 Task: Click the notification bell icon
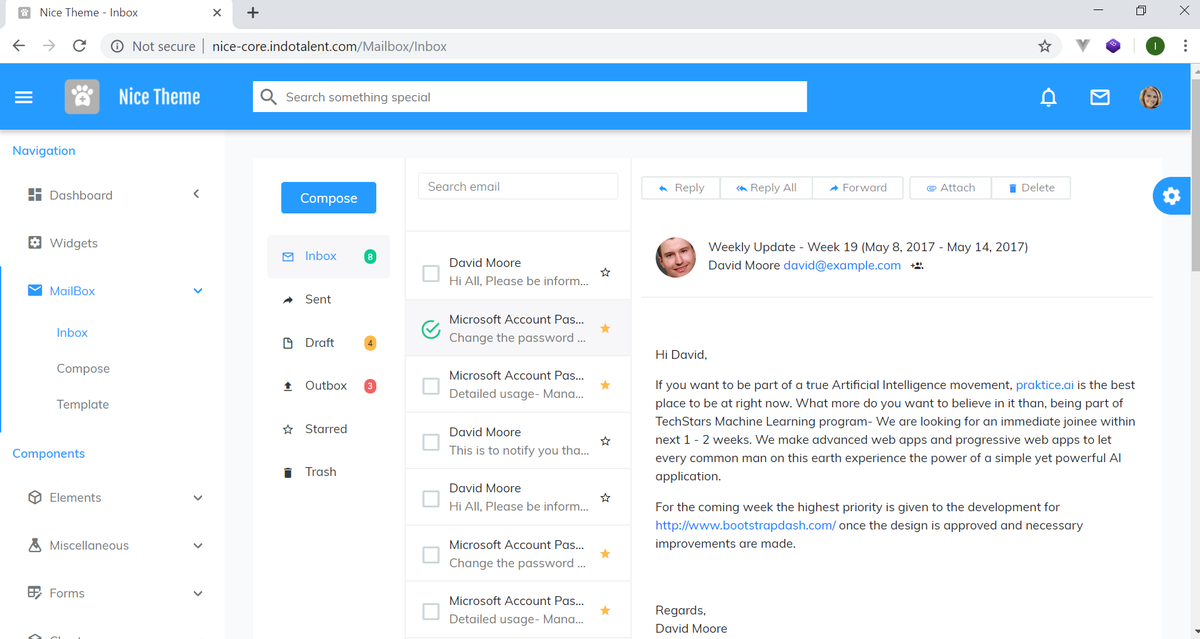click(x=1048, y=97)
